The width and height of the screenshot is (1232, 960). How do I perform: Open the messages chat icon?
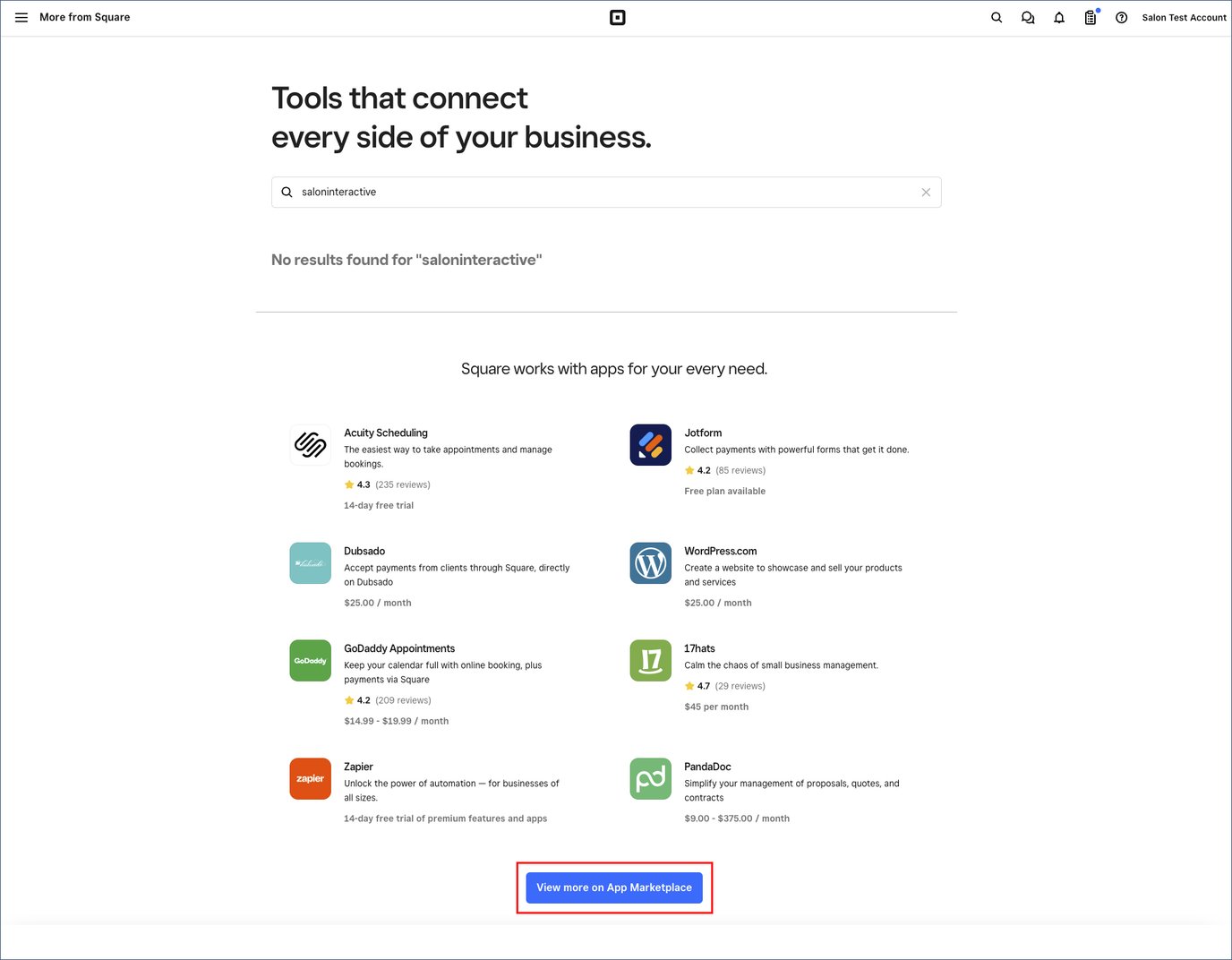coord(1028,18)
